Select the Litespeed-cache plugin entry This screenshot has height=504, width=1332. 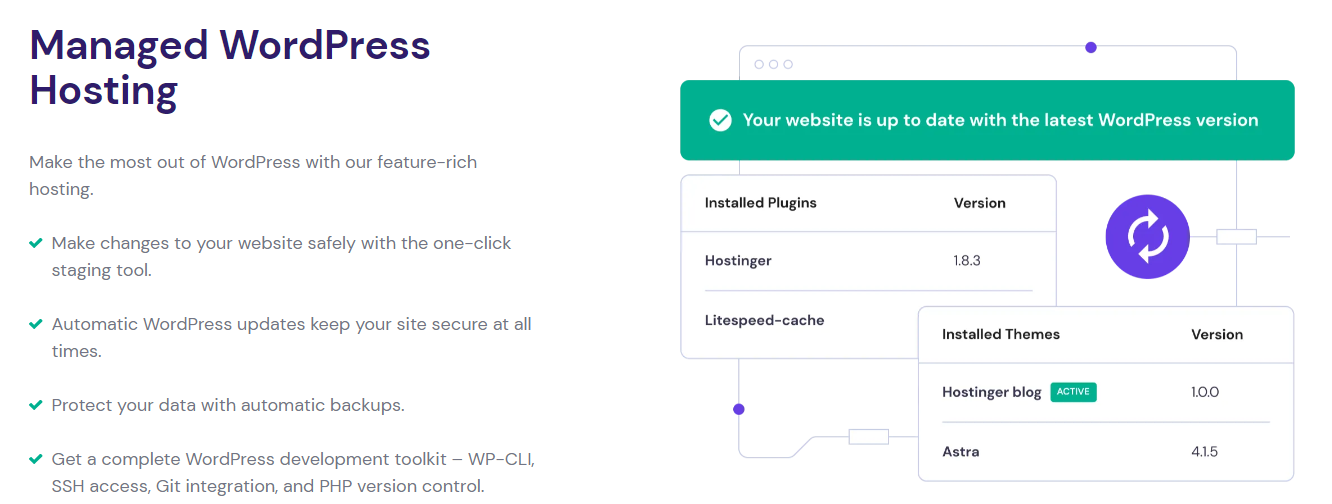point(764,320)
